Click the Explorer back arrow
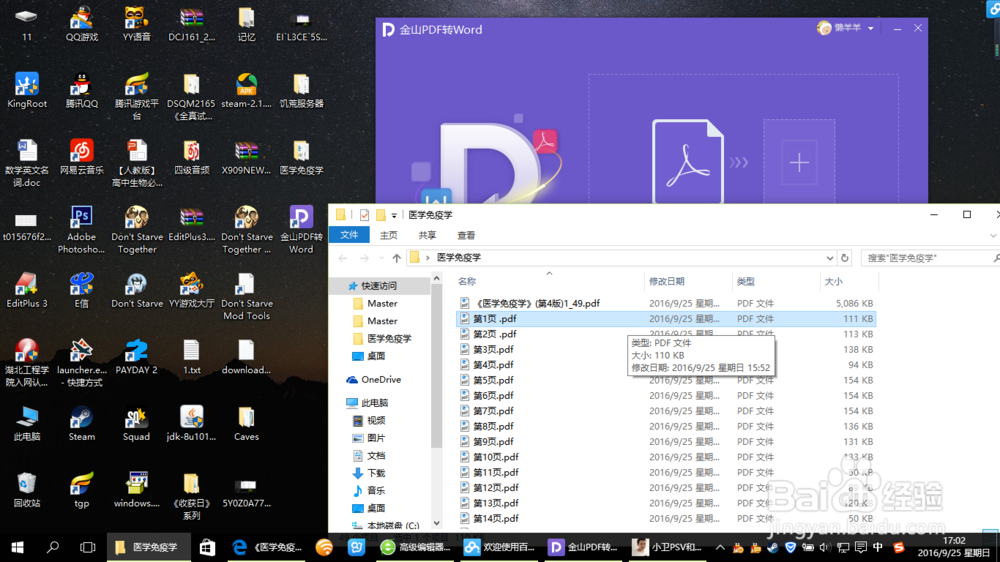Viewport: 1000px width, 562px height. [x=343, y=258]
